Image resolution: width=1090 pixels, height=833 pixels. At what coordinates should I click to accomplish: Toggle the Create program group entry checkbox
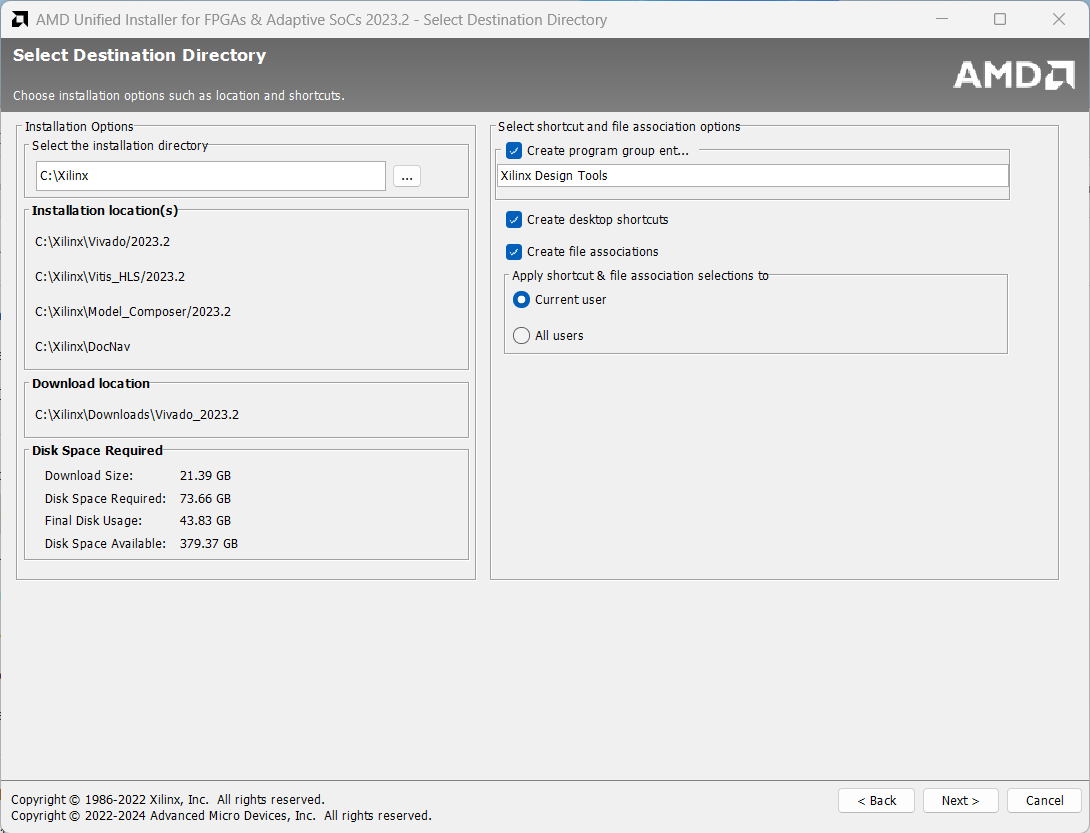tap(514, 151)
